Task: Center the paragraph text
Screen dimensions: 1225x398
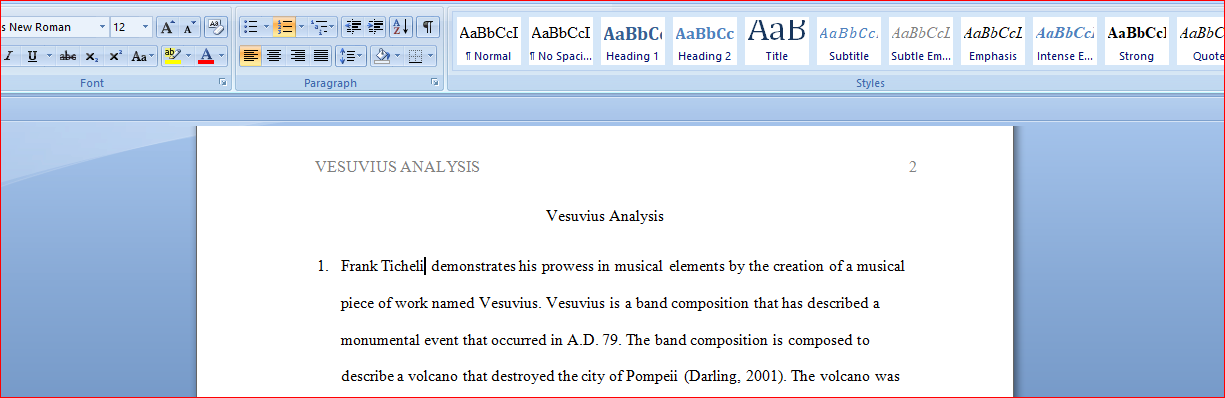Action: (x=274, y=56)
